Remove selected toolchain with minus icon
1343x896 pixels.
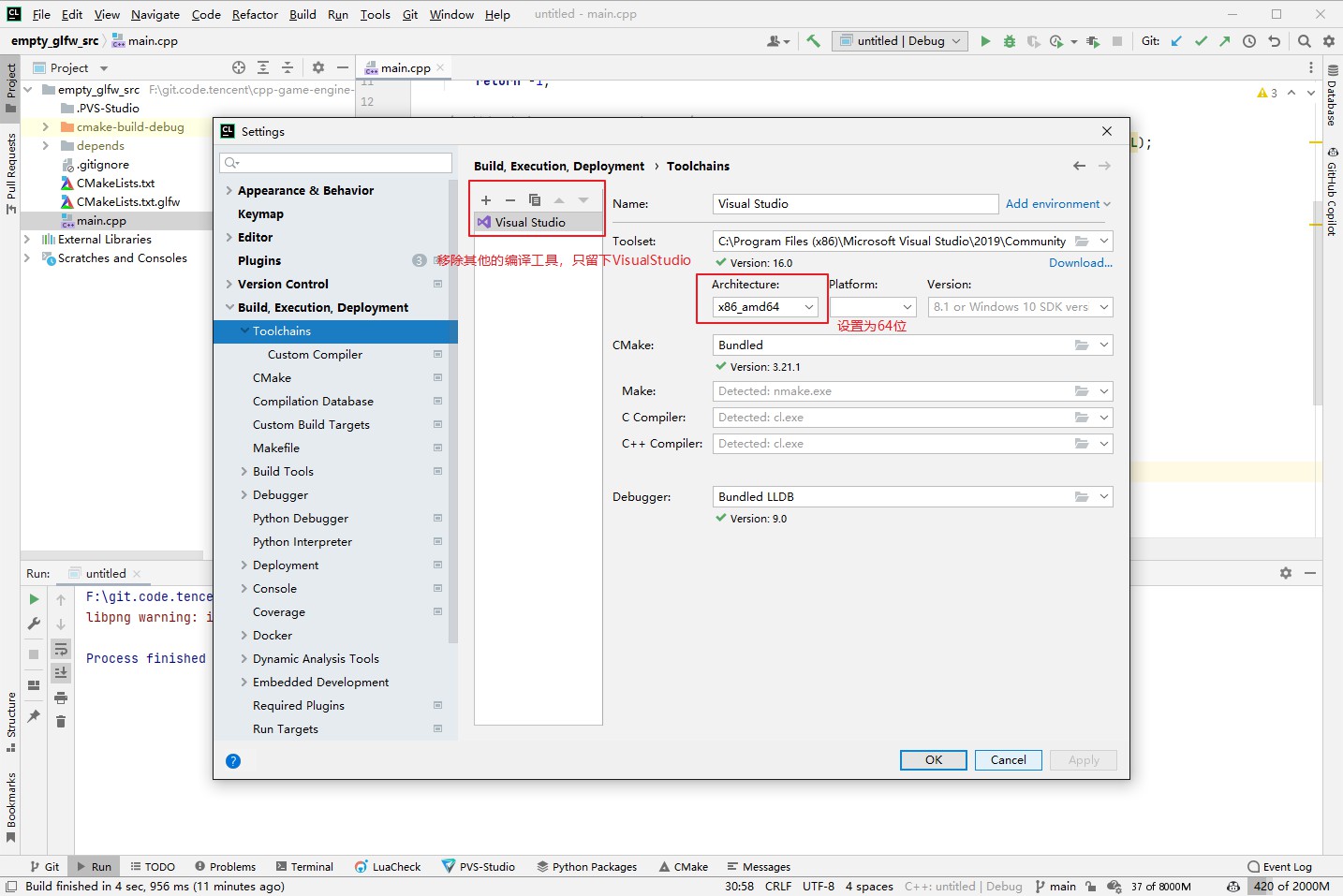[x=510, y=200]
